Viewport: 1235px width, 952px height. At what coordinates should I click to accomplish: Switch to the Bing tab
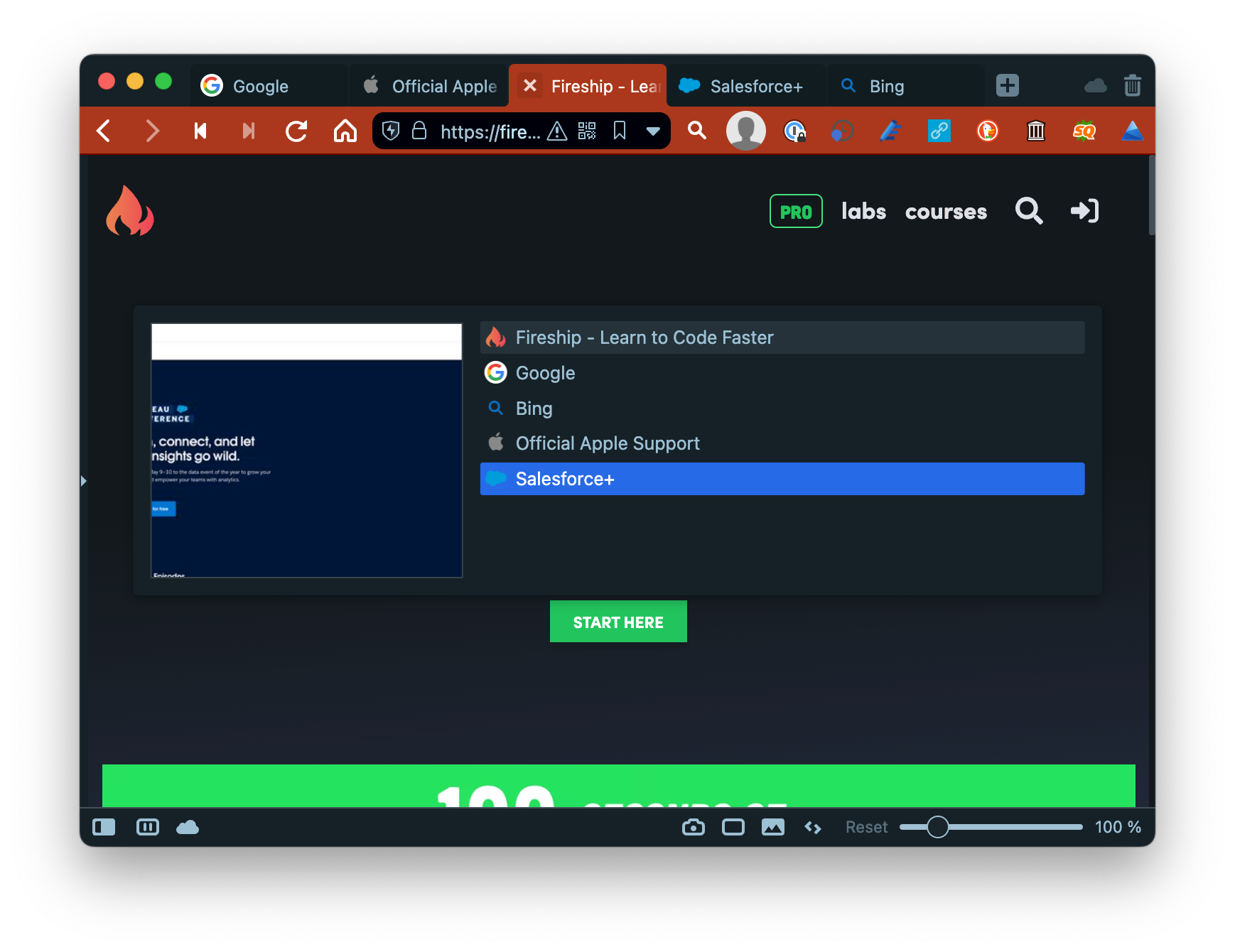(x=906, y=86)
